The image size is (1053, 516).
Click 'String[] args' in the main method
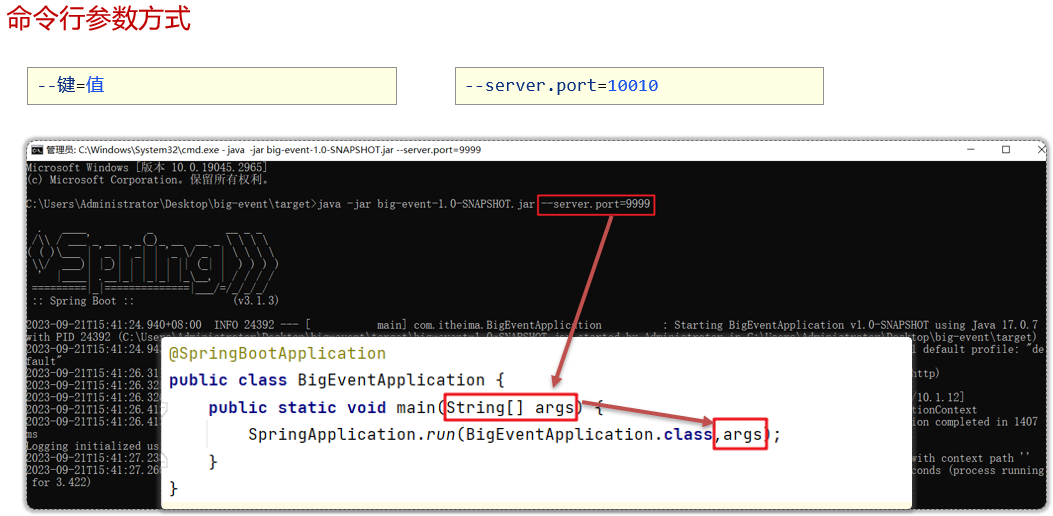510,407
